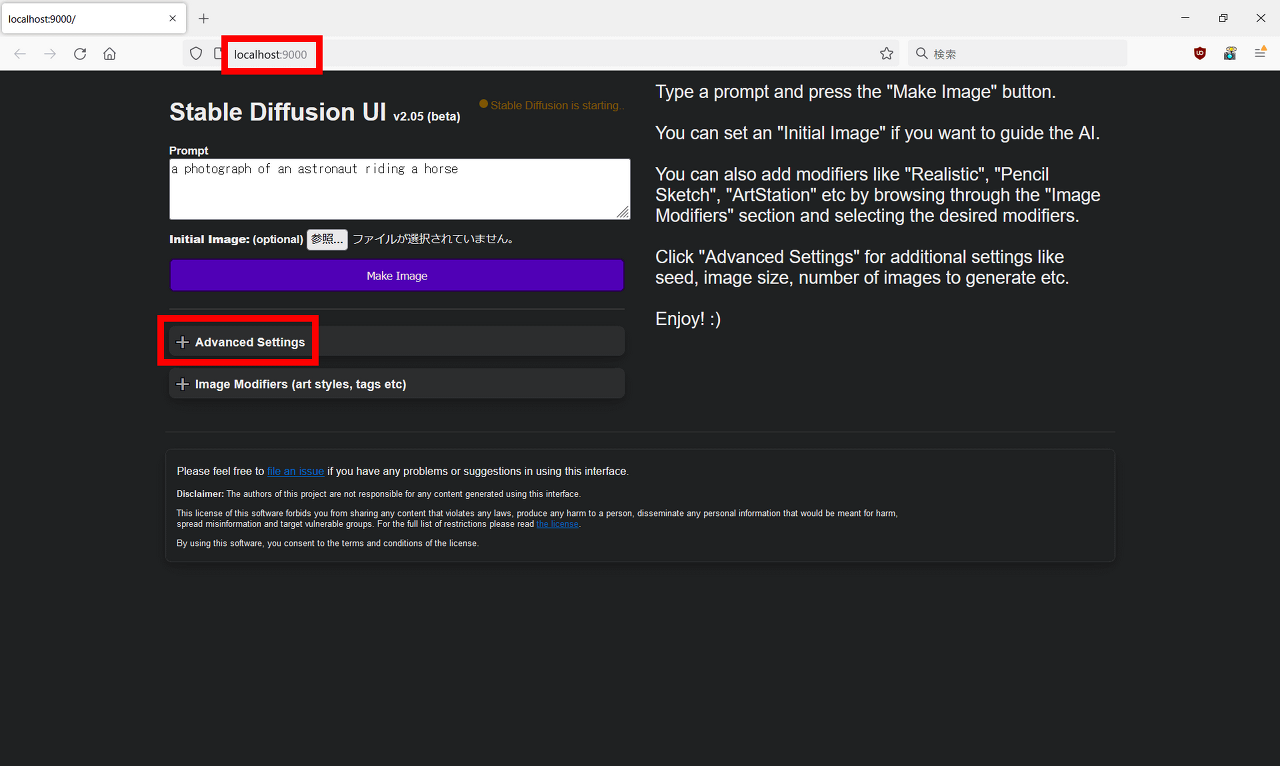
Task: Open the extension icon beside uBlock
Action: (x=1230, y=54)
